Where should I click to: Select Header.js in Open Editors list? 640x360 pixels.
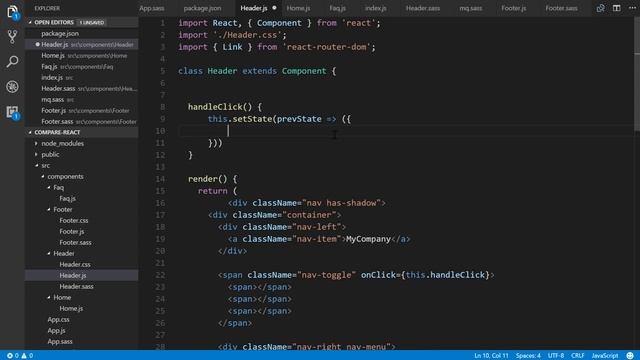coord(82,44)
